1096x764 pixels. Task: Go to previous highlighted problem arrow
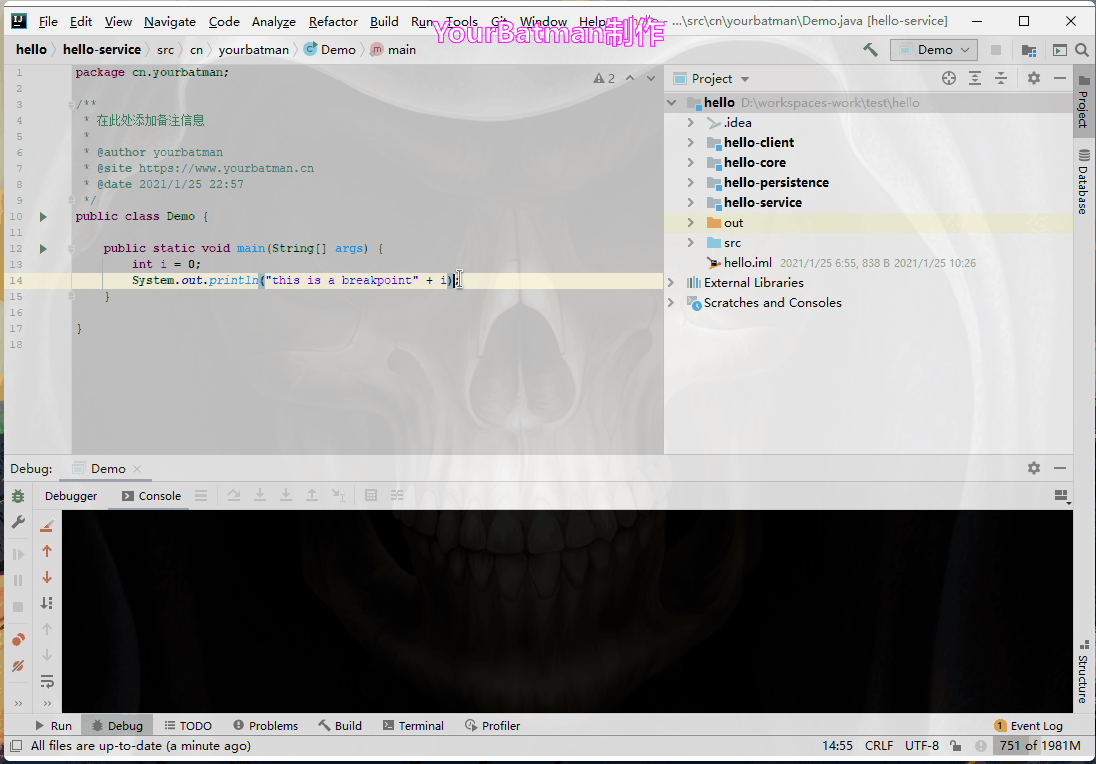click(x=630, y=78)
